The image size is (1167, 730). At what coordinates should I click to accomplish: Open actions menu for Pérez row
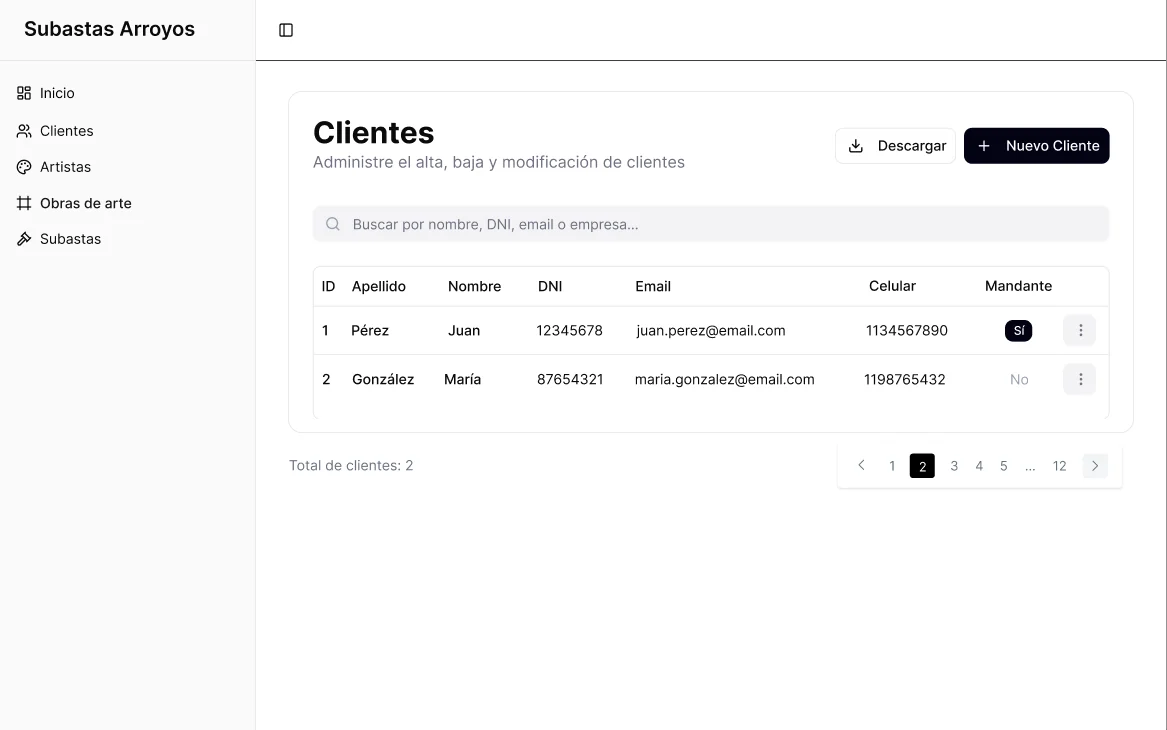1080,330
